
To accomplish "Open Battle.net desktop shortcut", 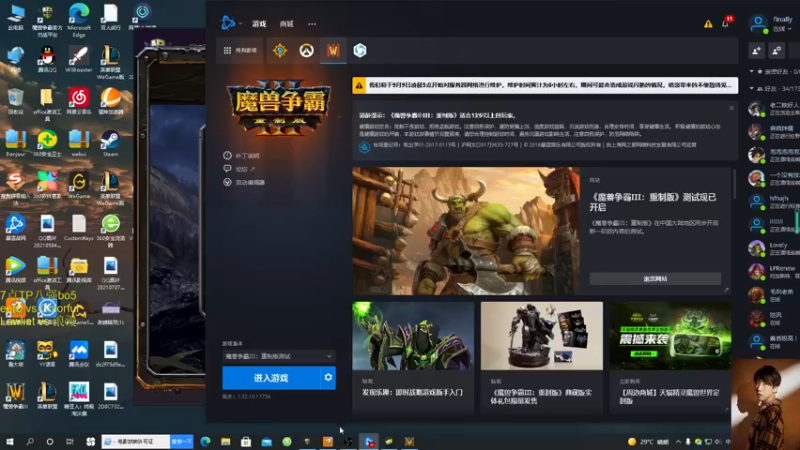I will pos(15,227).
